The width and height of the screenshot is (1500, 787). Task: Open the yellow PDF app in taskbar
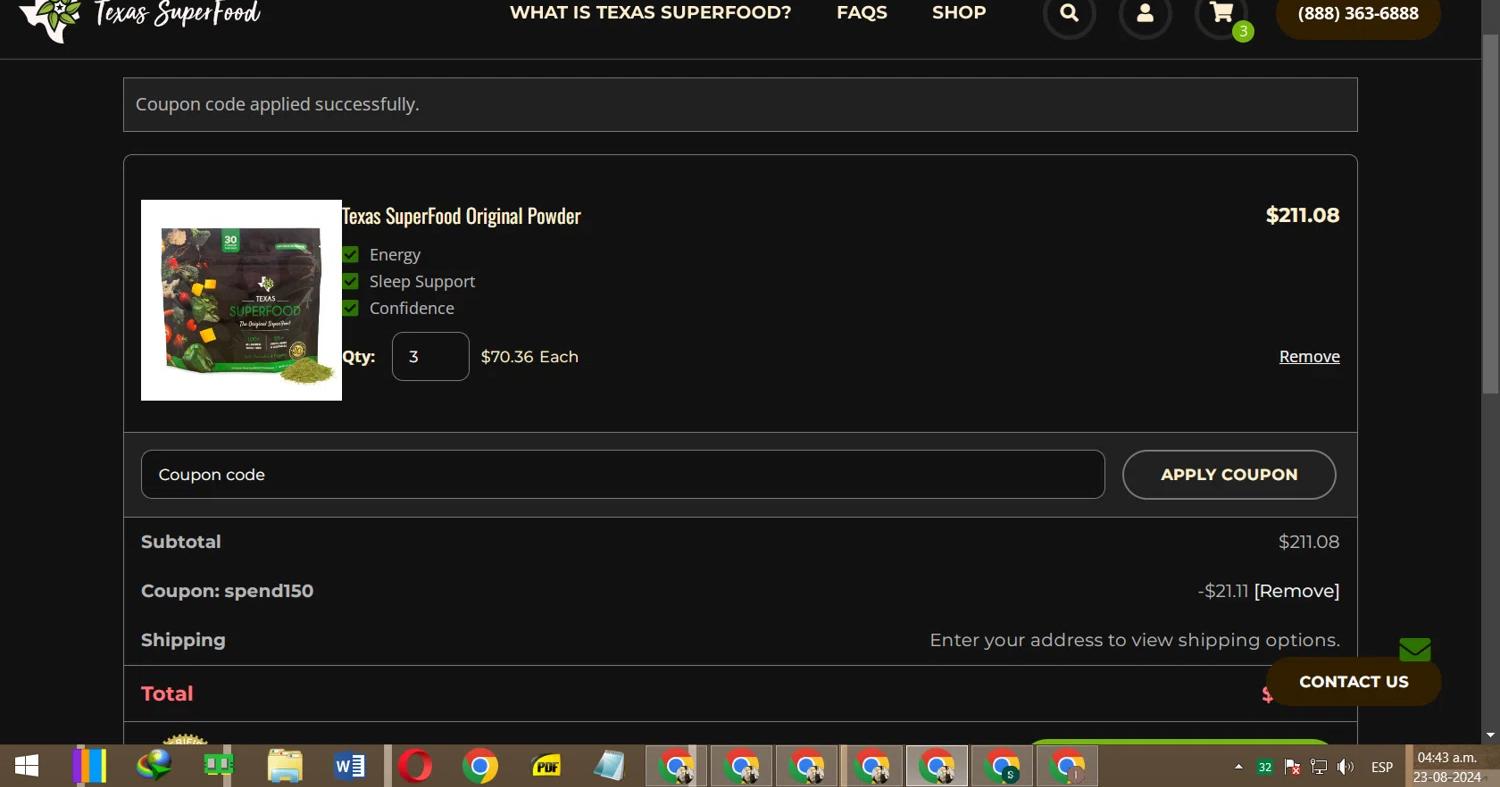[x=546, y=766]
